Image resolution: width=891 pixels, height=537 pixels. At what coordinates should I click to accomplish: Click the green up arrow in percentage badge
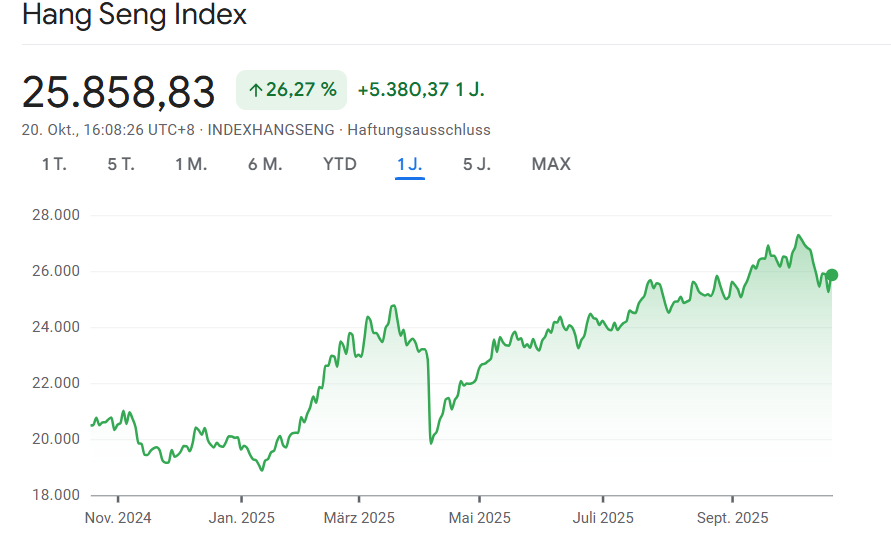coord(255,90)
